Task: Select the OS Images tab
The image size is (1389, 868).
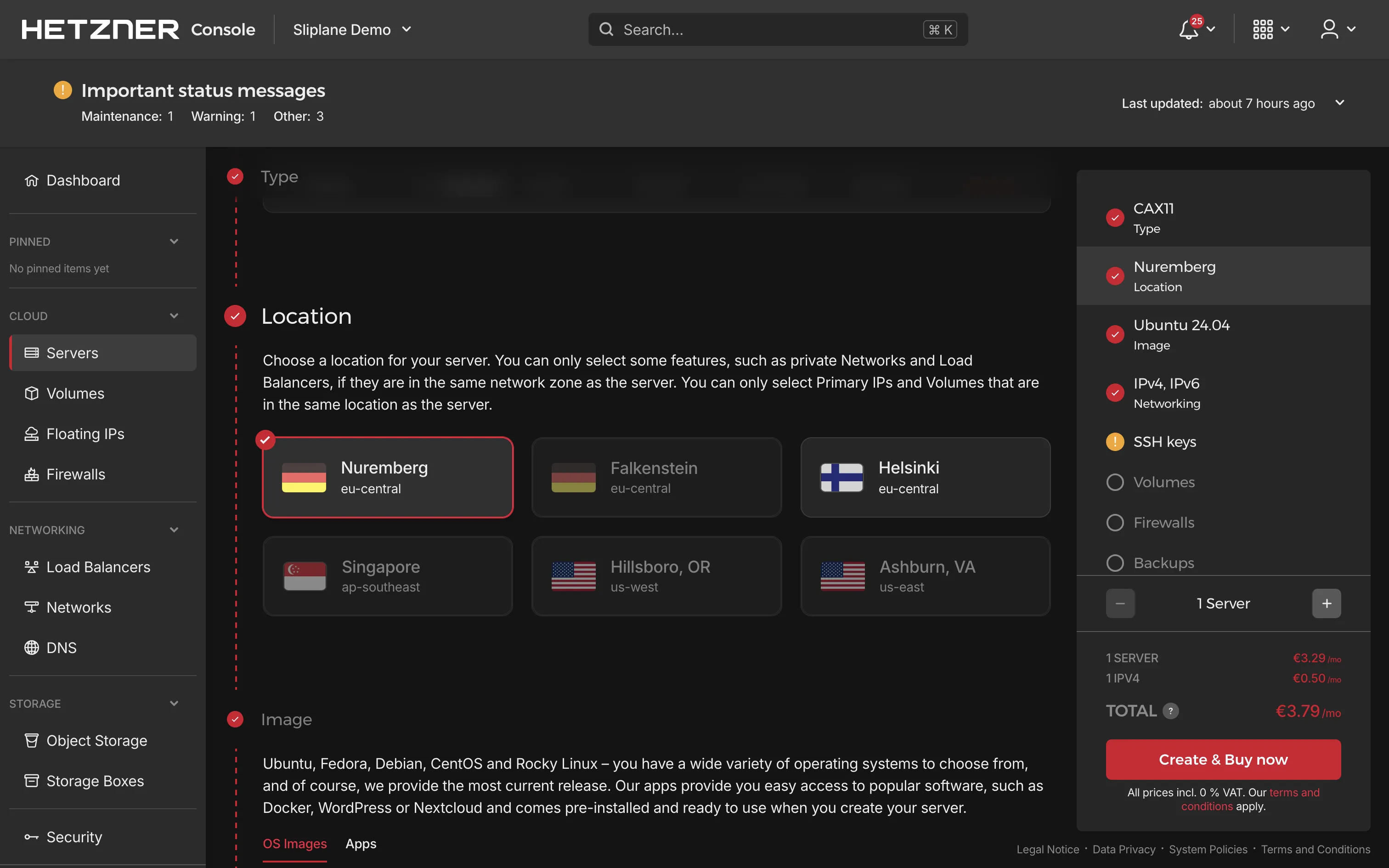Action: coord(294,843)
